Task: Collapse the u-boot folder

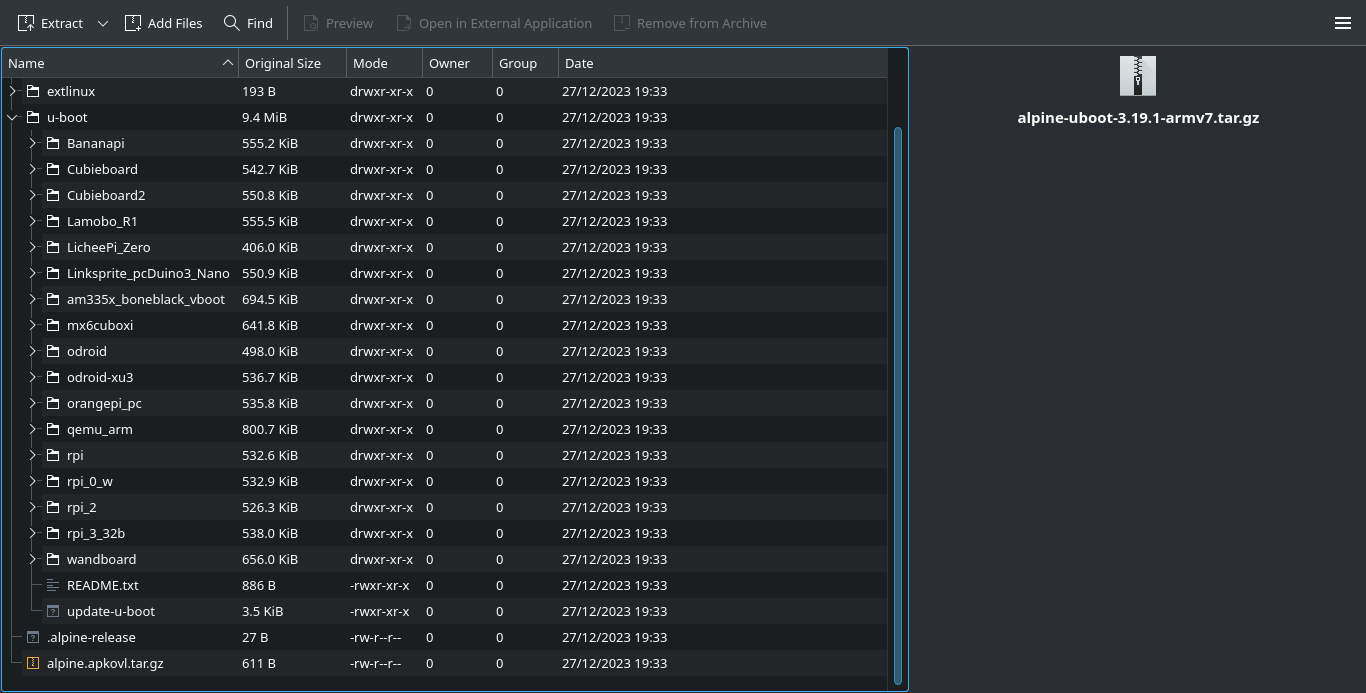Action: pos(12,117)
